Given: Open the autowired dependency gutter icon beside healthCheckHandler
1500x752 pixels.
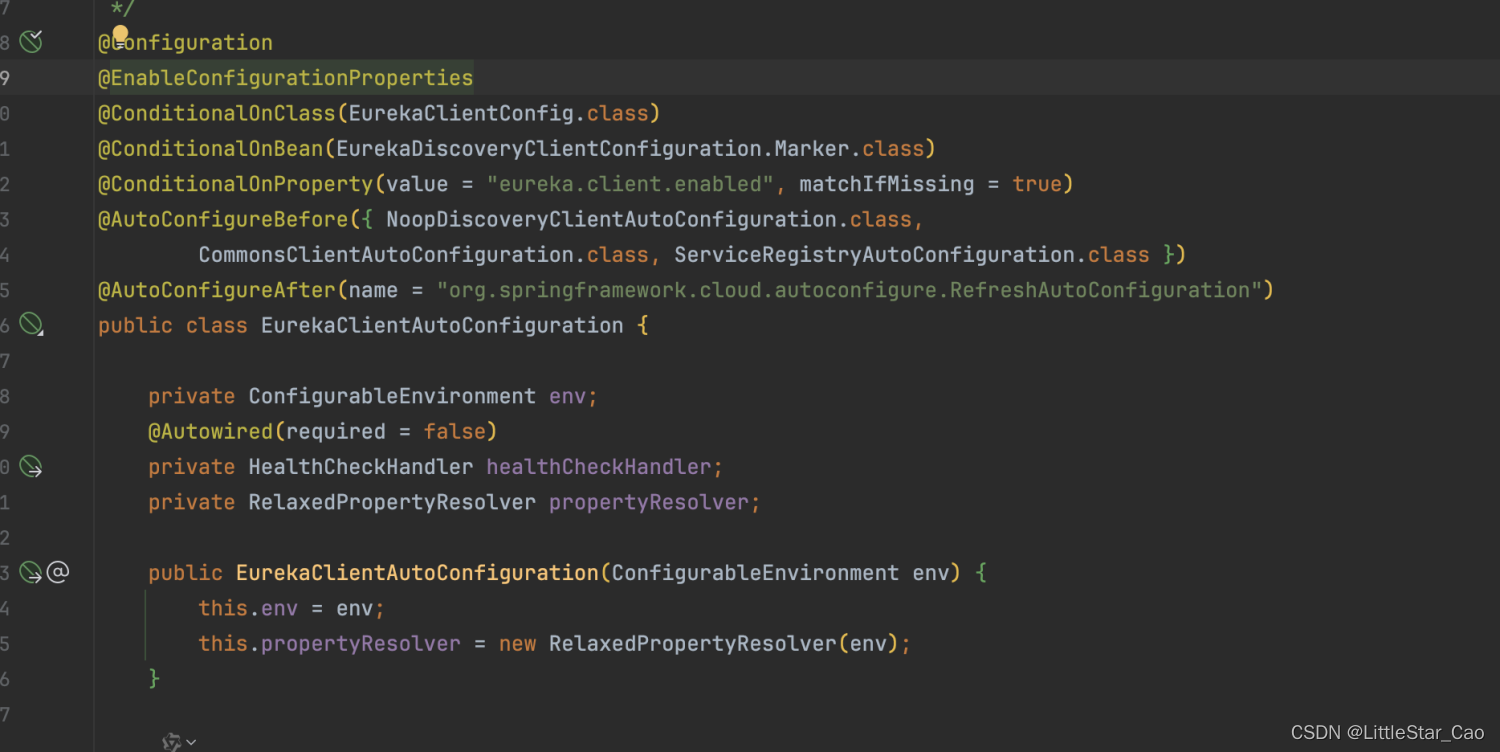Looking at the screenshot, I should click(31, 466).
